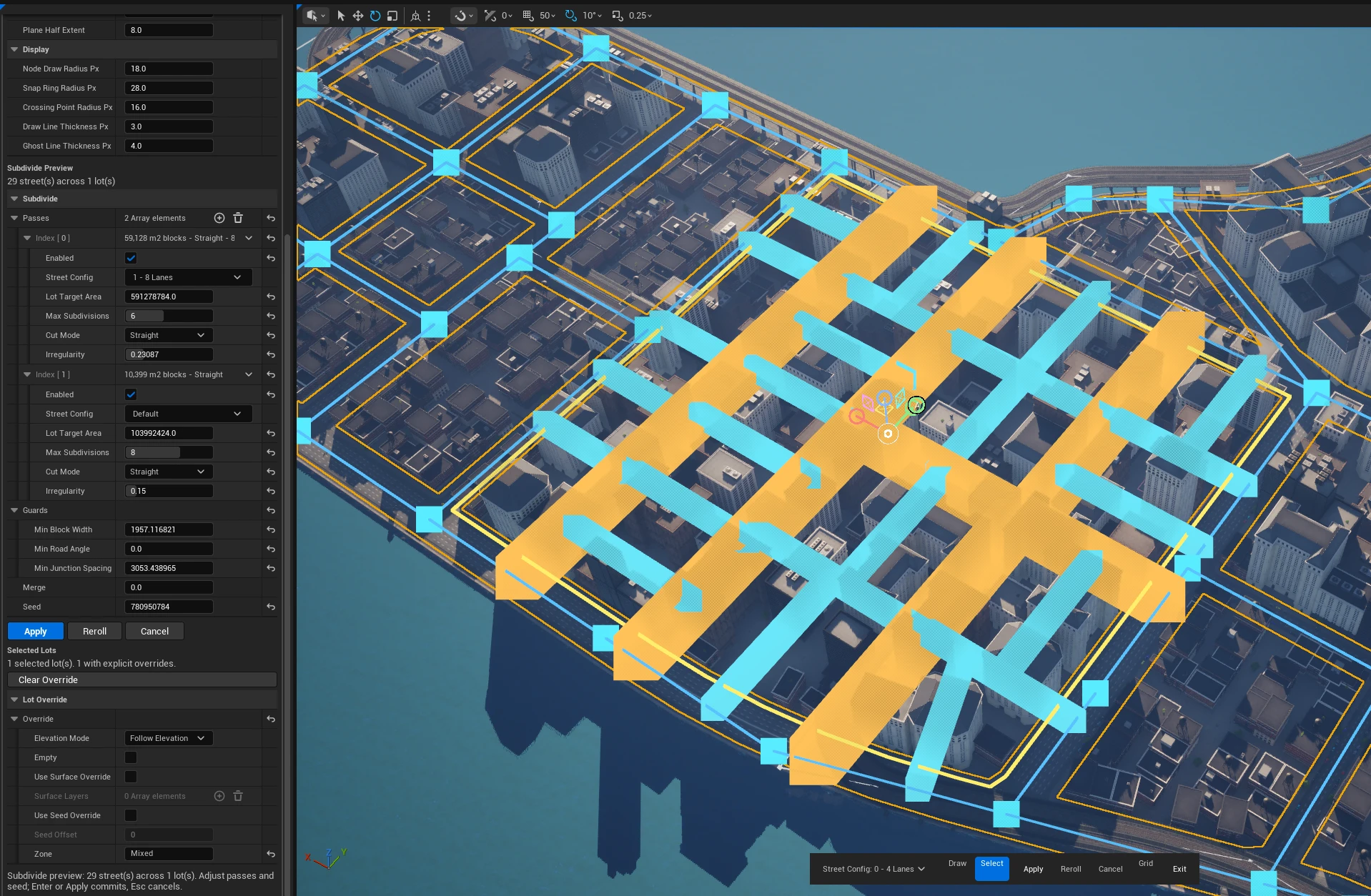Toggle the coordinate system cube icon
1371x896 pixels.
pos(415,15)
